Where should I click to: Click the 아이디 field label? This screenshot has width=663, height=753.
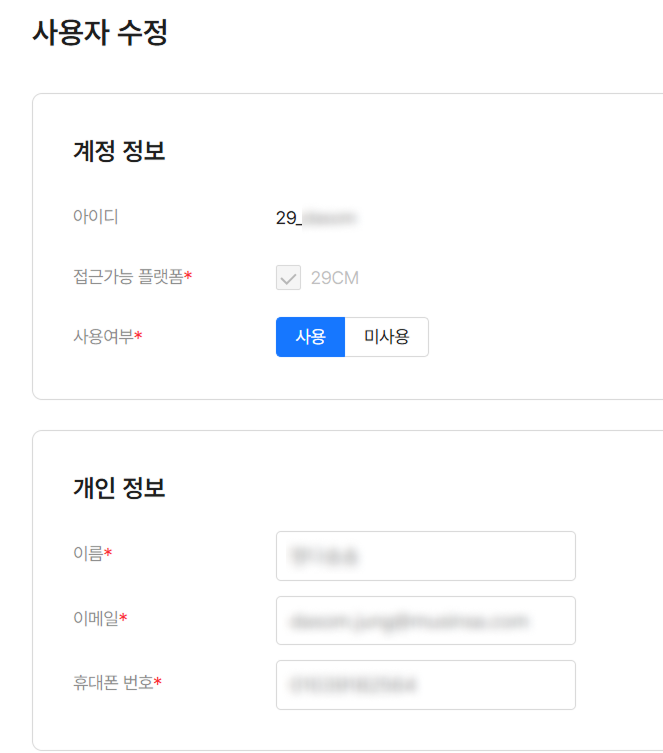(x=96, y=216)
